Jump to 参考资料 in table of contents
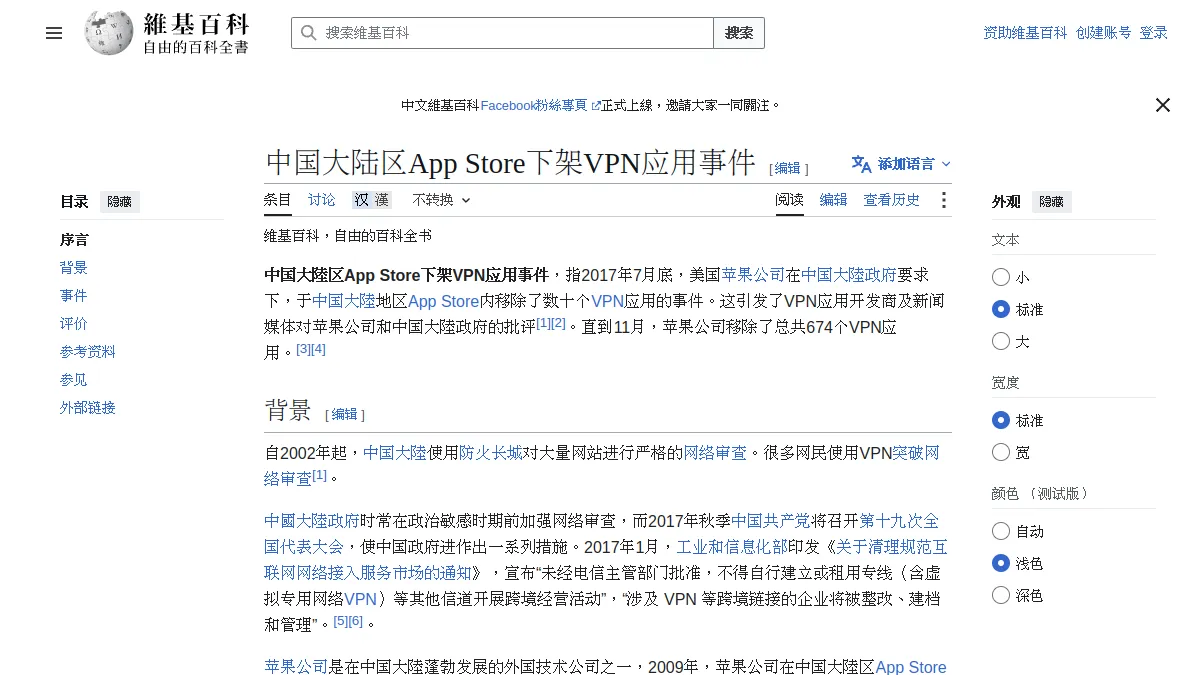This screenshot has width=1200, height=675. click(x=88, y=352)
